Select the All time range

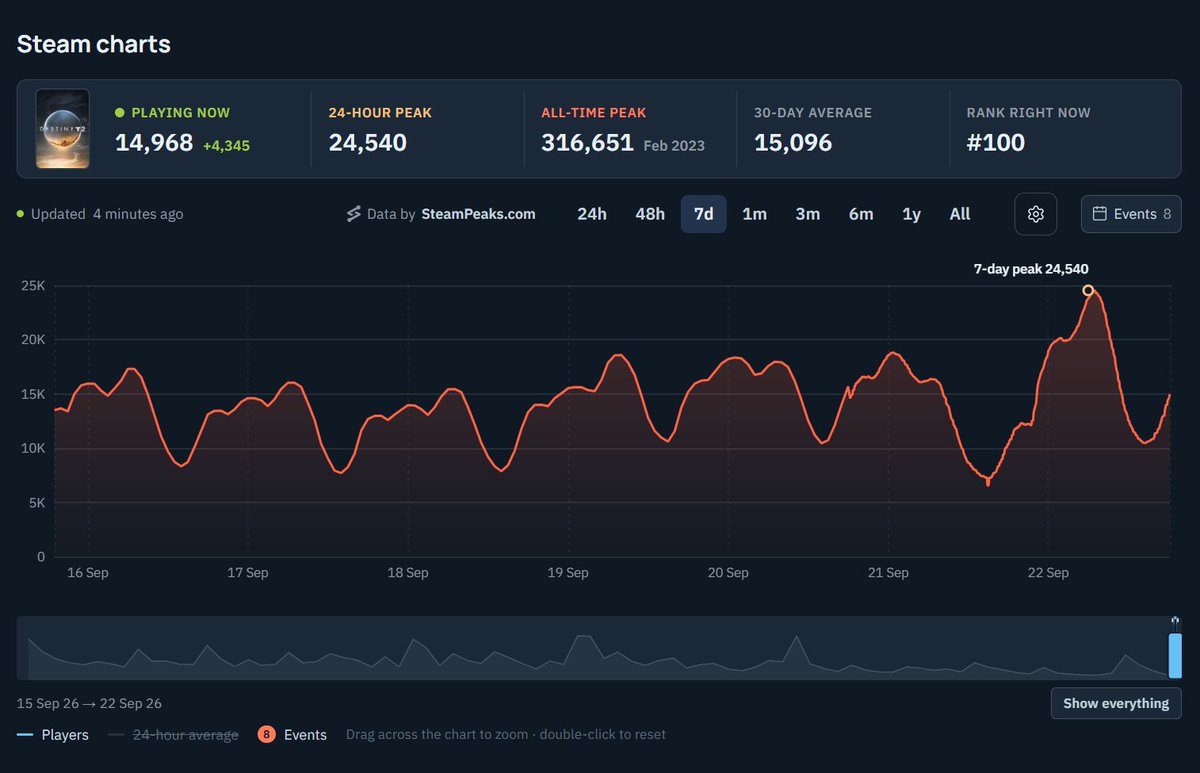click(x=960, y=214)
